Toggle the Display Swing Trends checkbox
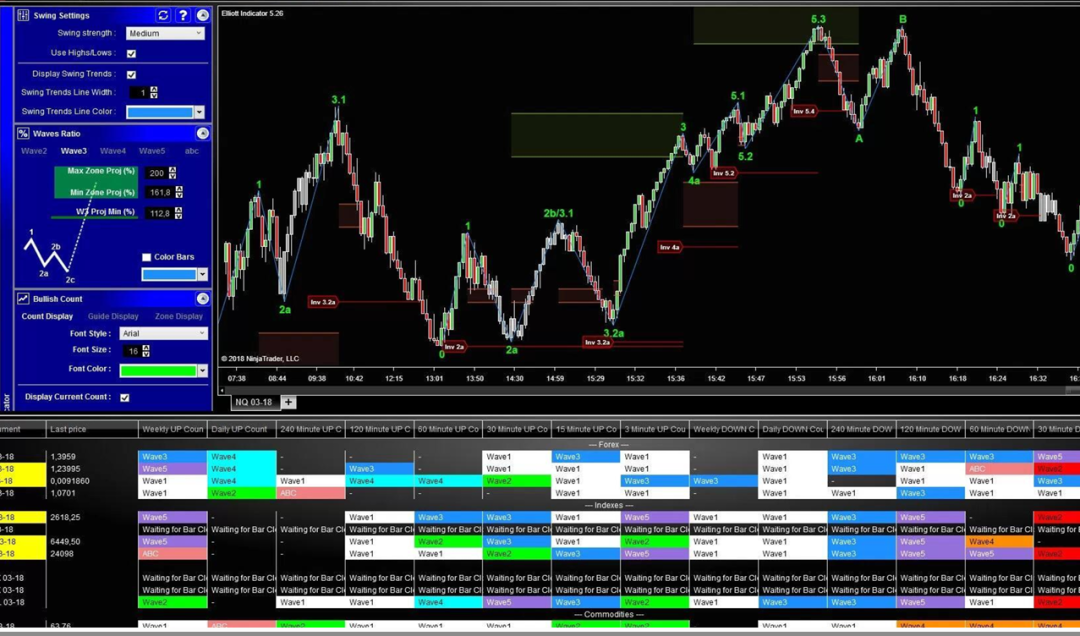Image resolution: width=1080 pixels, height=636 pixels. pyautogui.click(x=132, y=74)
